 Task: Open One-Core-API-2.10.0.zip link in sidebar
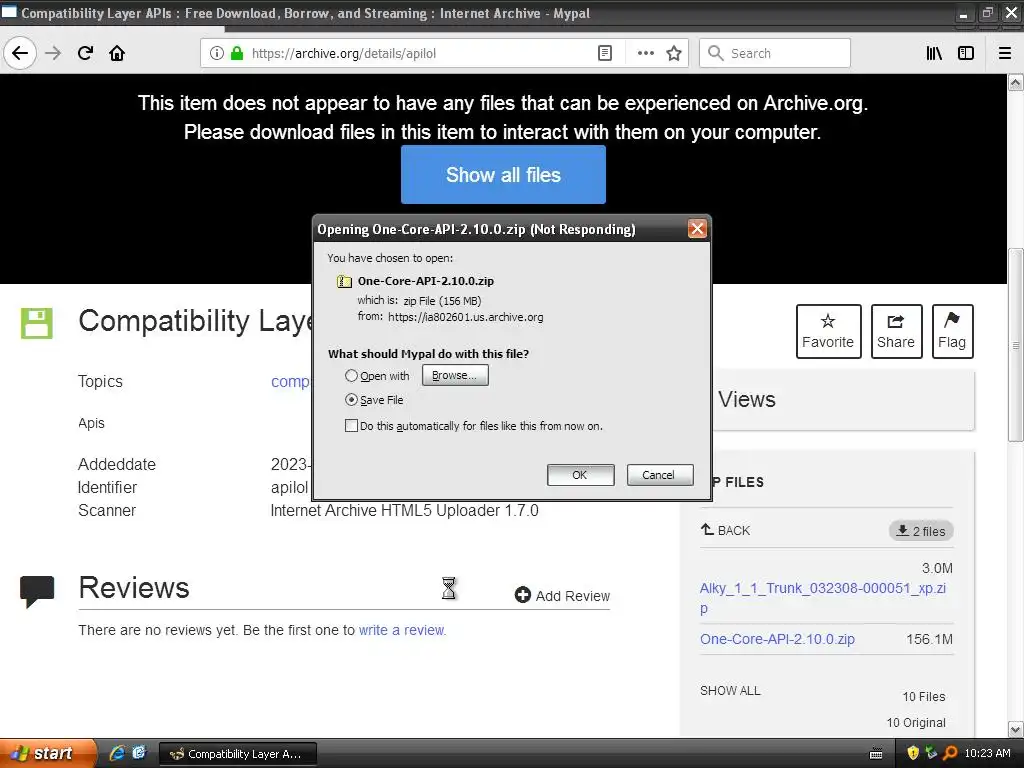pyautogui.click(x=777, y=639)
